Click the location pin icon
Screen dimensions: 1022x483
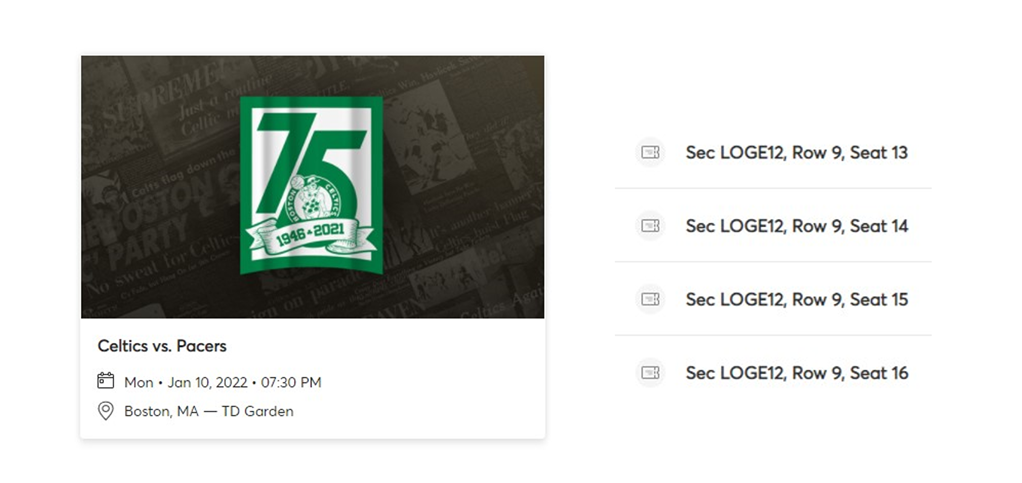(105, 411)
